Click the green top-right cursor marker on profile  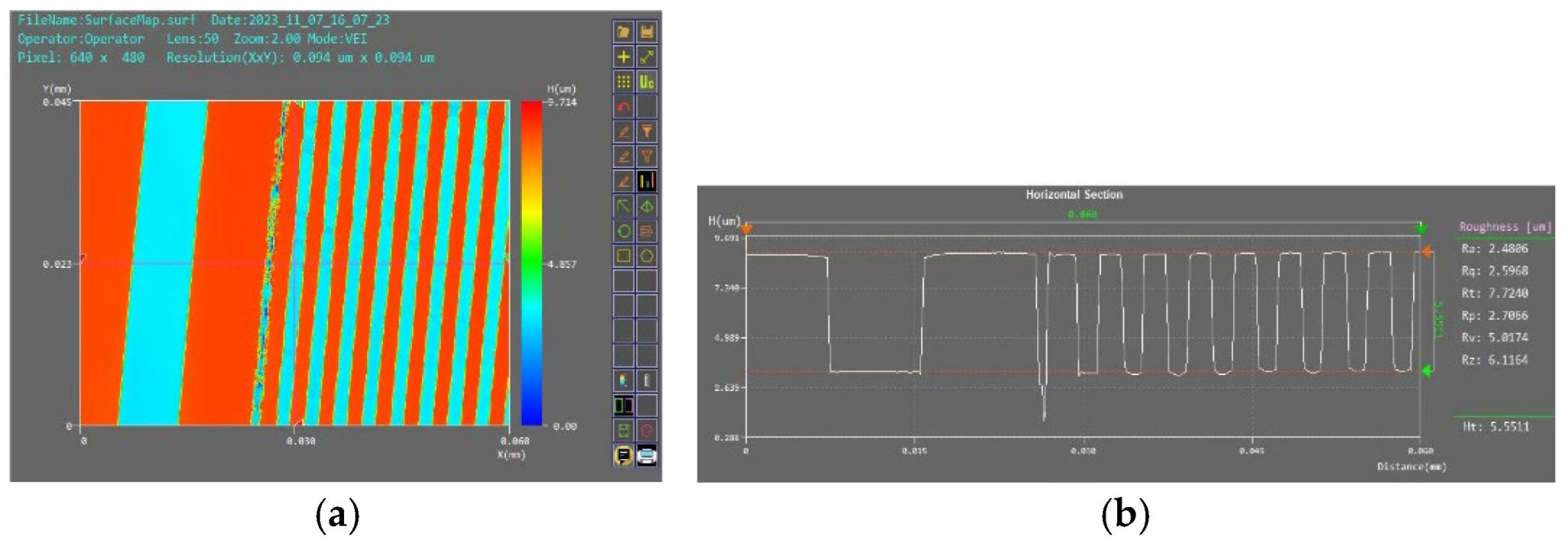point(1421,228)
